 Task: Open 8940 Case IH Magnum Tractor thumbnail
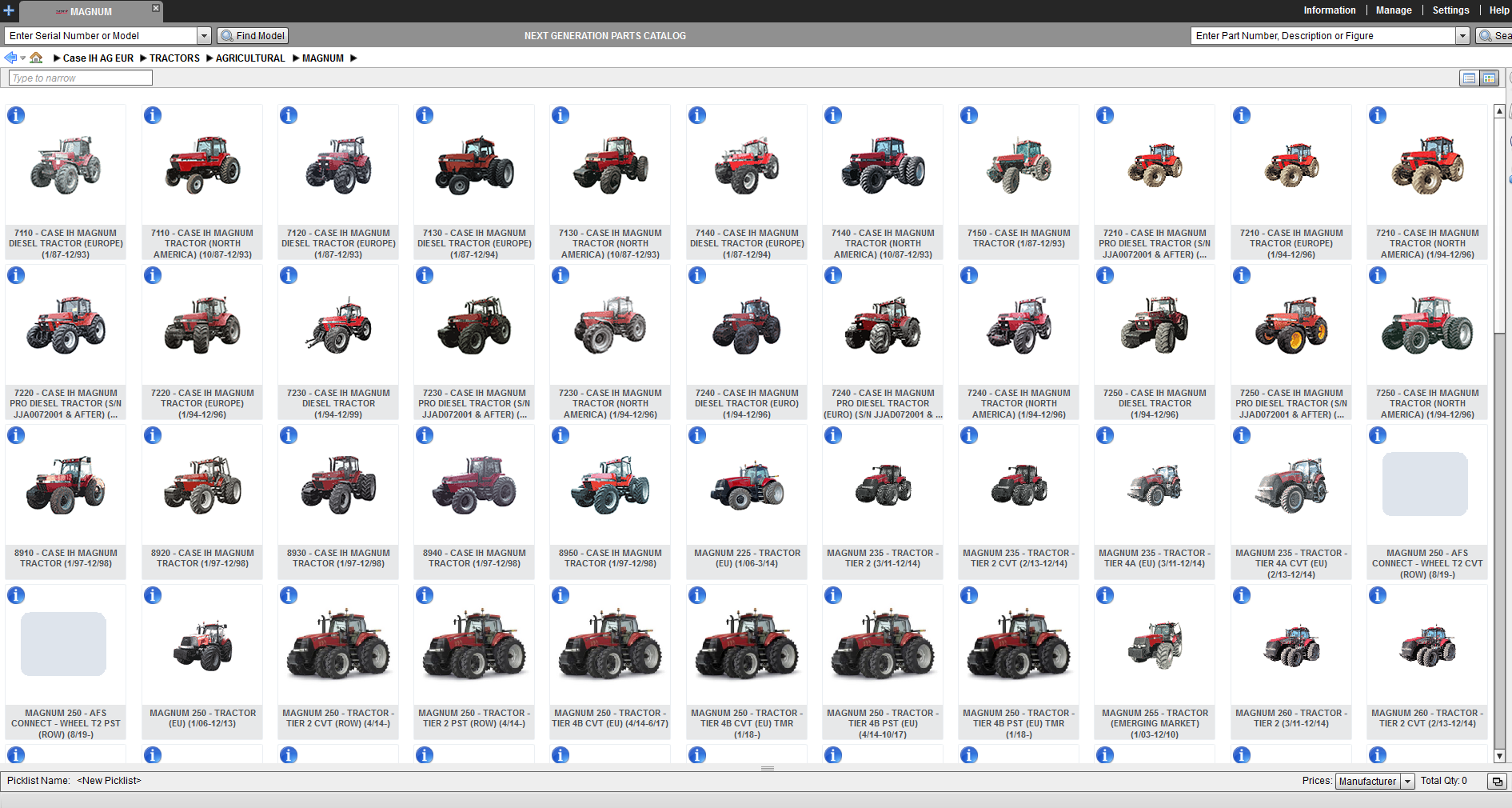(474, 486)
